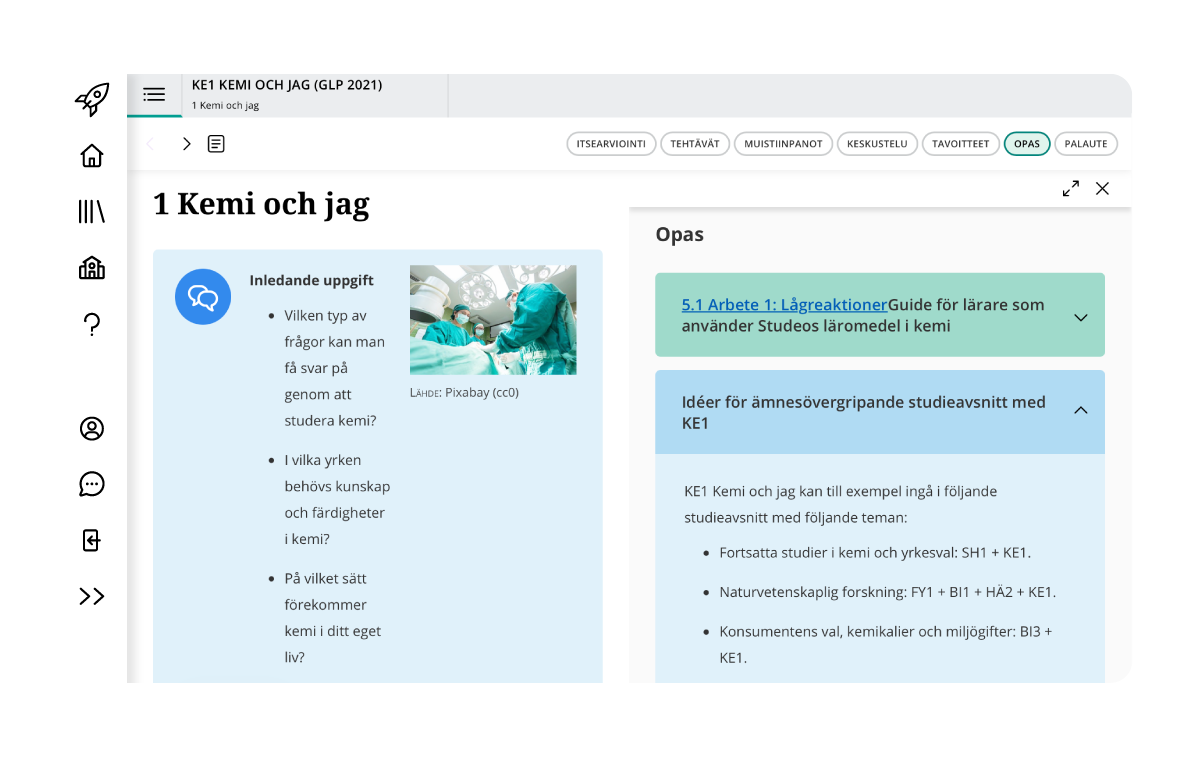Go to next page arrow
This screenshot has height=758, width=1200.
click(x=186, y=144)
